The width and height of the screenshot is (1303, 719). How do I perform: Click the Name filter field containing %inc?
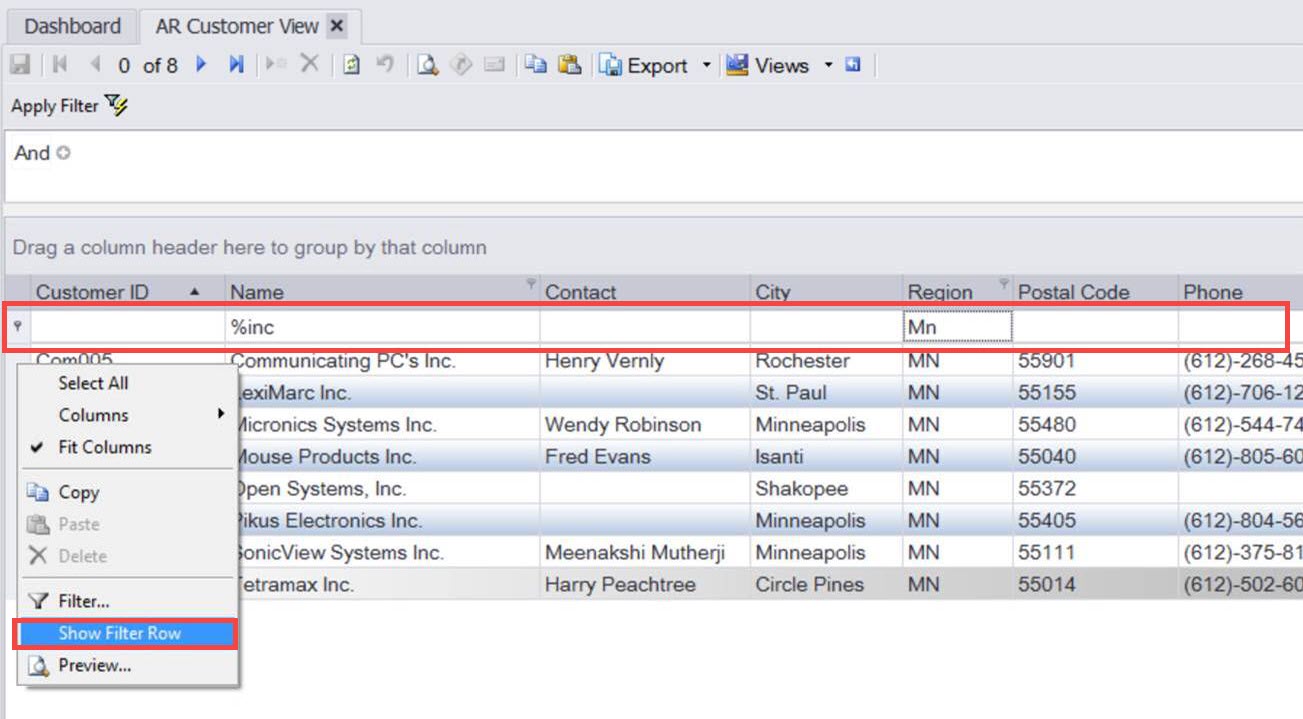point(382,327)
